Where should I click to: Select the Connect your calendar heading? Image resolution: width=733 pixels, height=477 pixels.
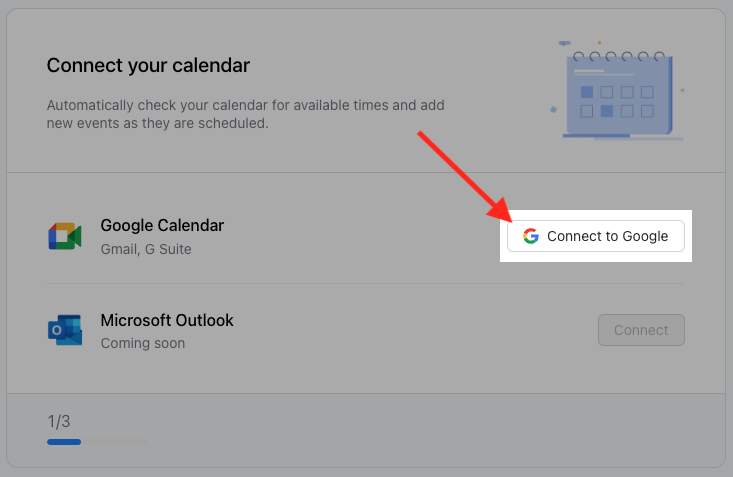[x=148, y=66]
